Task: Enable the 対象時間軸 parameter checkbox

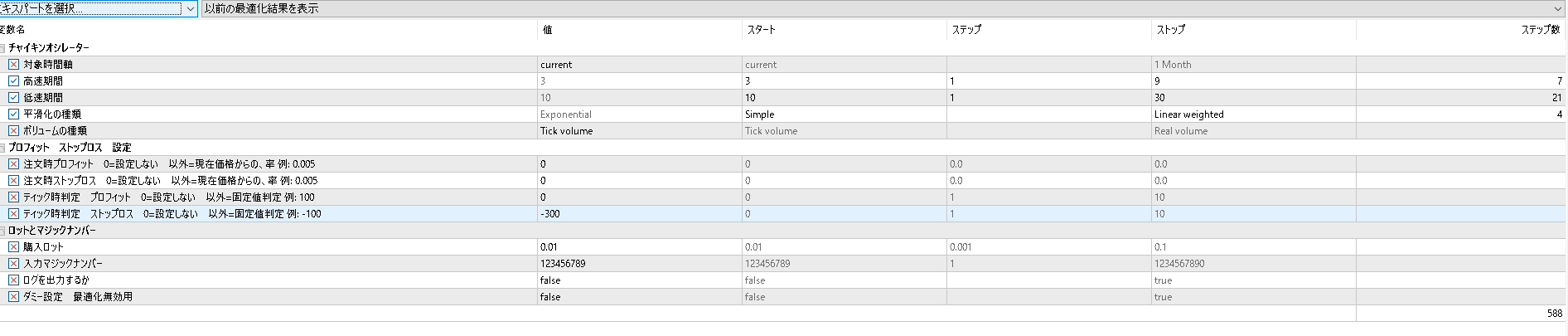Action: [13, 65]
